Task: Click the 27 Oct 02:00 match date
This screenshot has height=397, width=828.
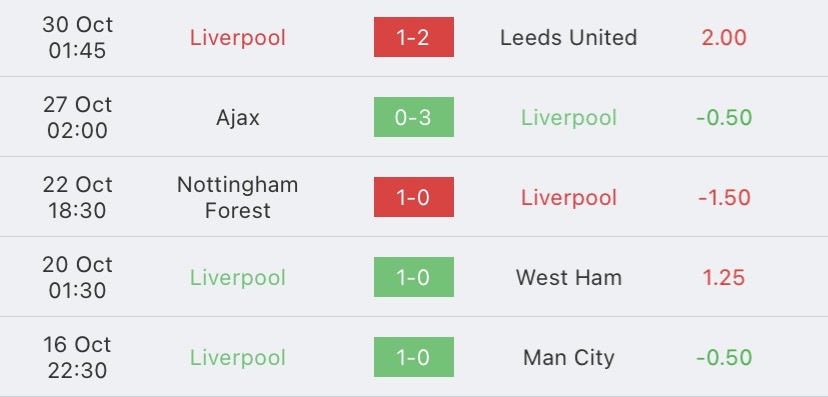Action: coord(78,117)
